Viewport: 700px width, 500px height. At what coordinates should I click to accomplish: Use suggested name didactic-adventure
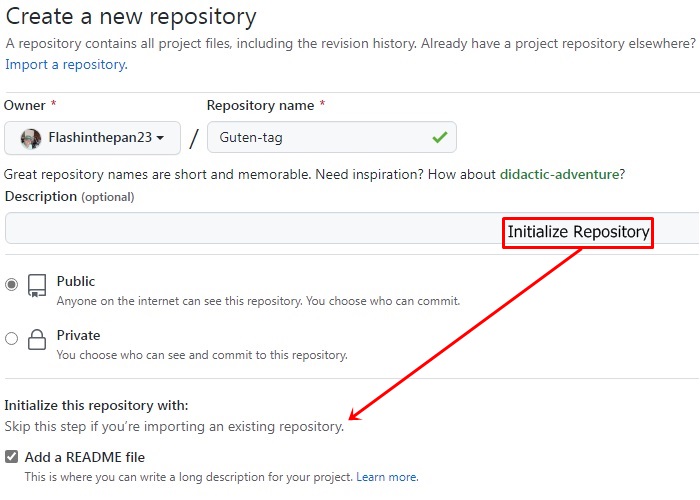point(559,174)
